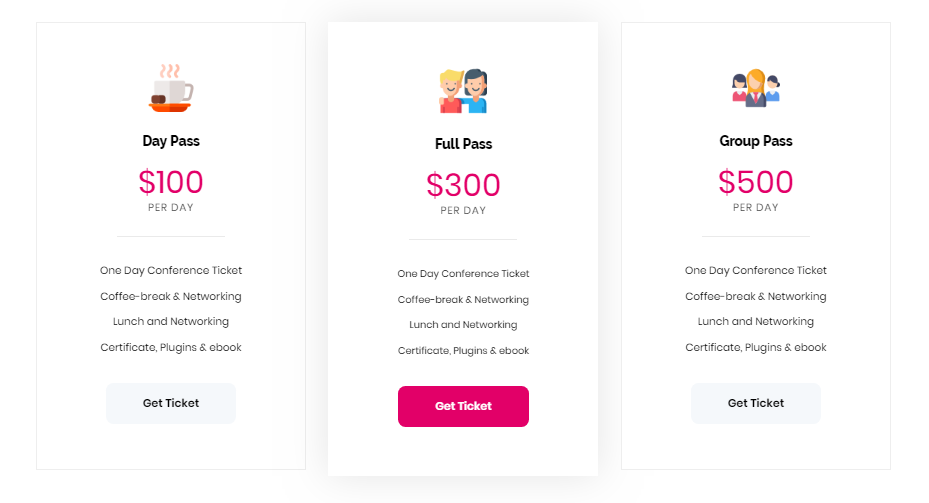Click Certificate, Plugins & ebook in Day Pass
The height and width of the screenshot is (503, 929).
click(x=171, y=347)
